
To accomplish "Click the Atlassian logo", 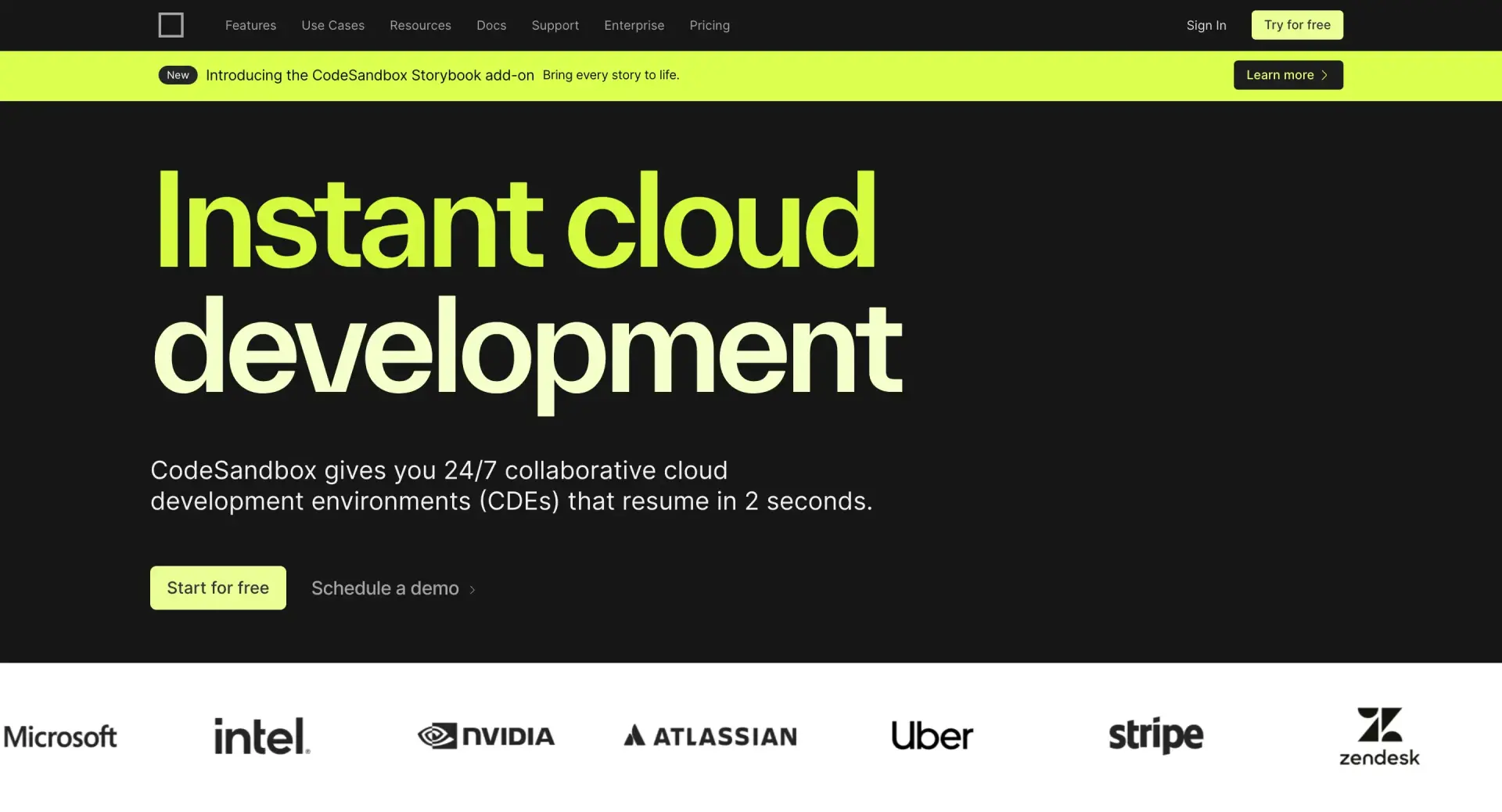I will click(x=710, y=736).
